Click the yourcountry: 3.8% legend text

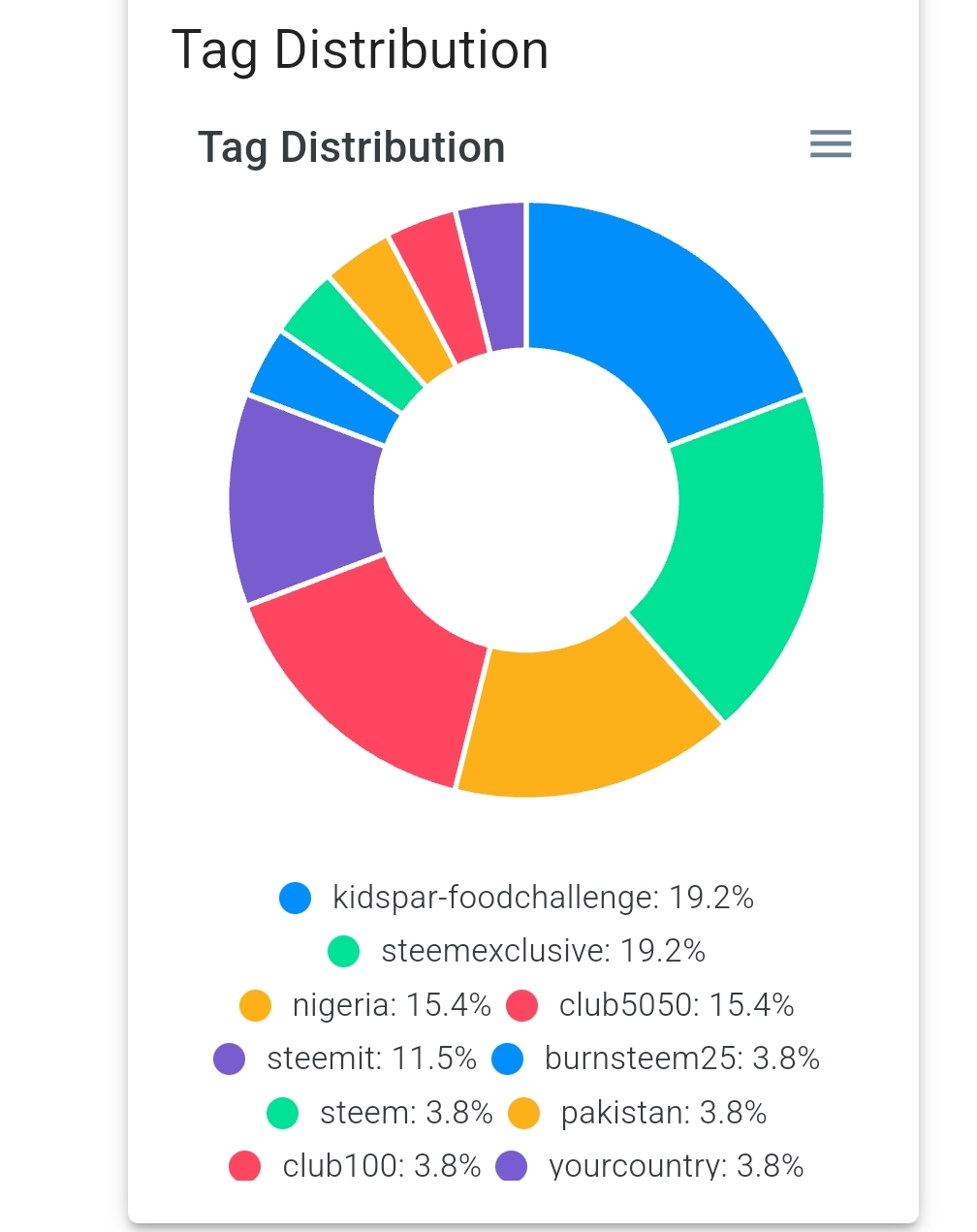(x=677, y=1166)
